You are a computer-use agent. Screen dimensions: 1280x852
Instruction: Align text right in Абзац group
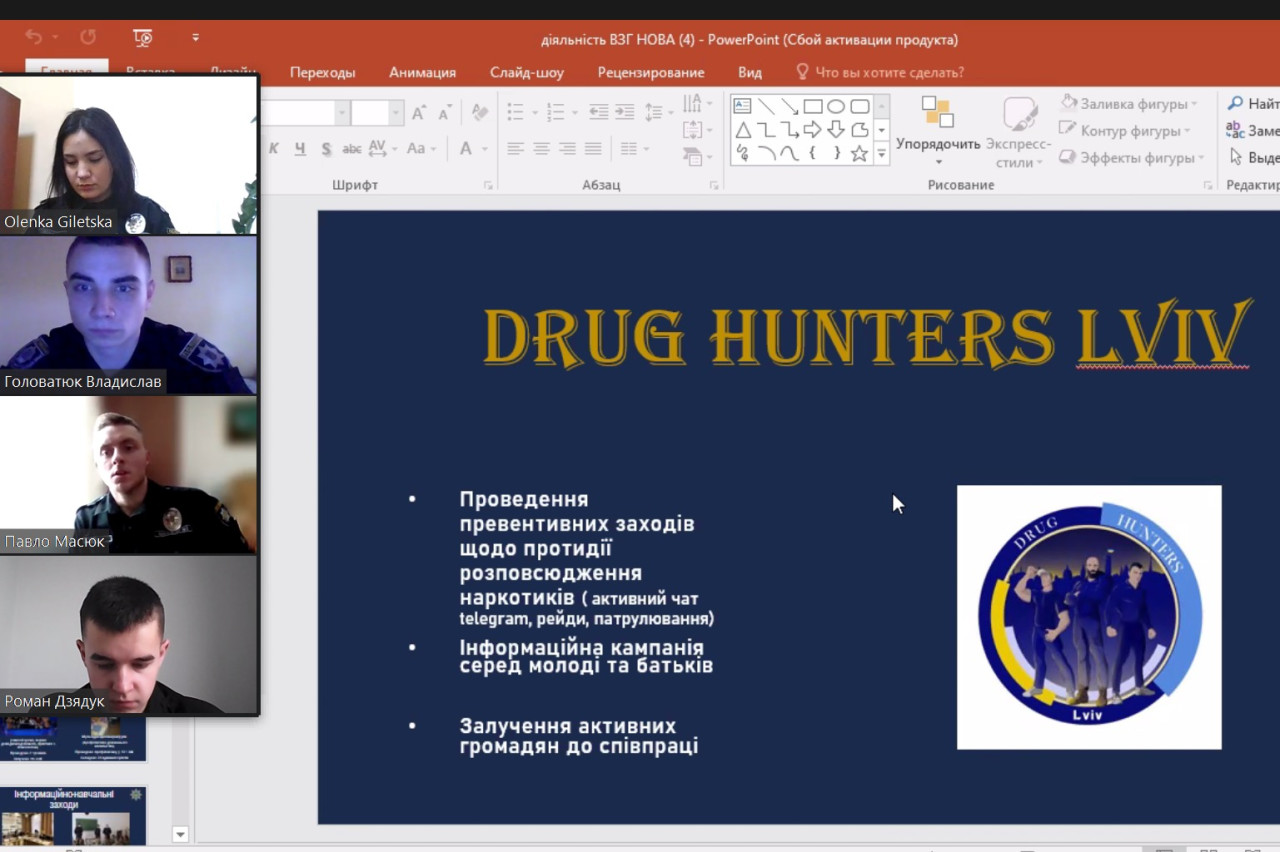coord(567,148)
